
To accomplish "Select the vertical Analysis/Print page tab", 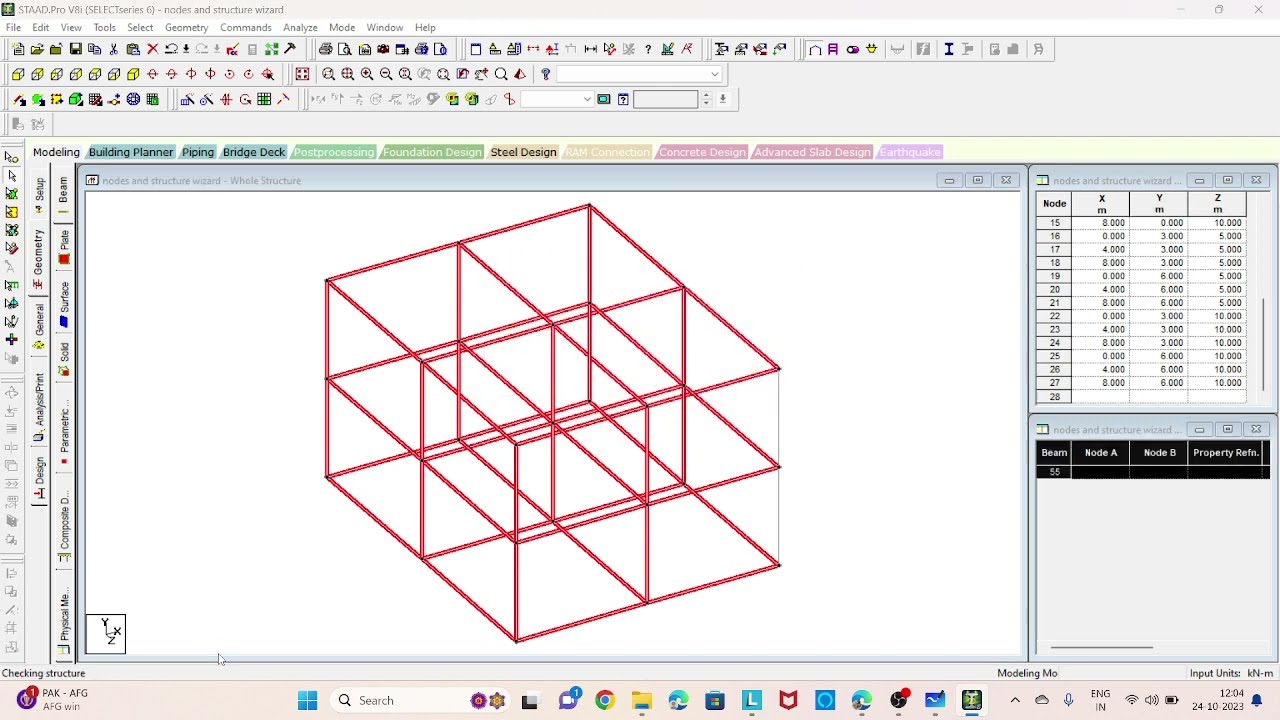I will (x=39, y=407).
